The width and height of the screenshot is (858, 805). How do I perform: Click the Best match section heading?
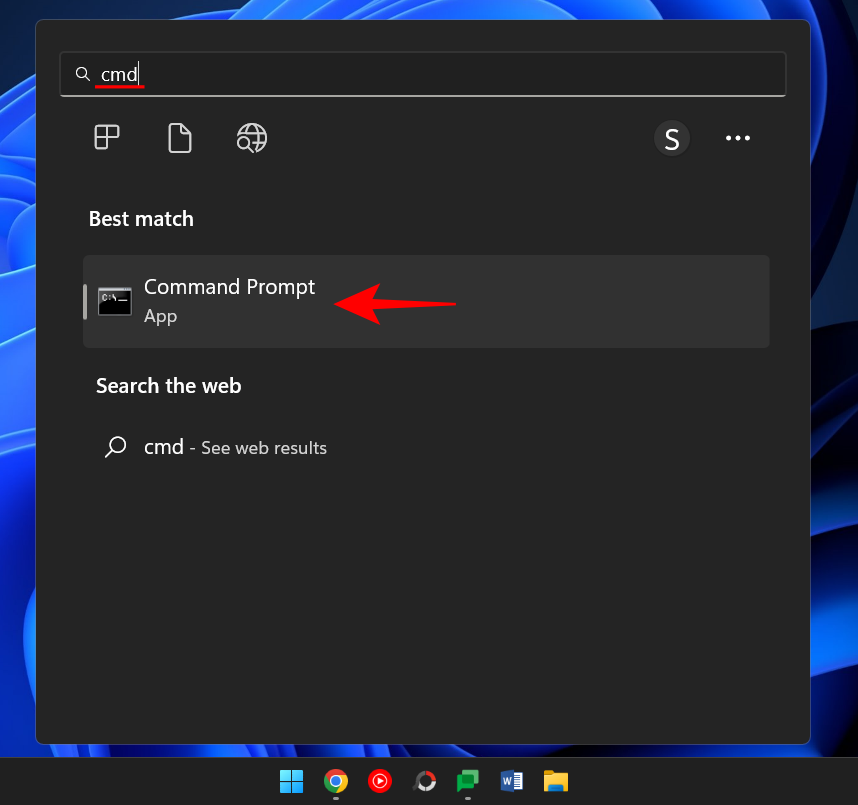[x=141, y=219]
